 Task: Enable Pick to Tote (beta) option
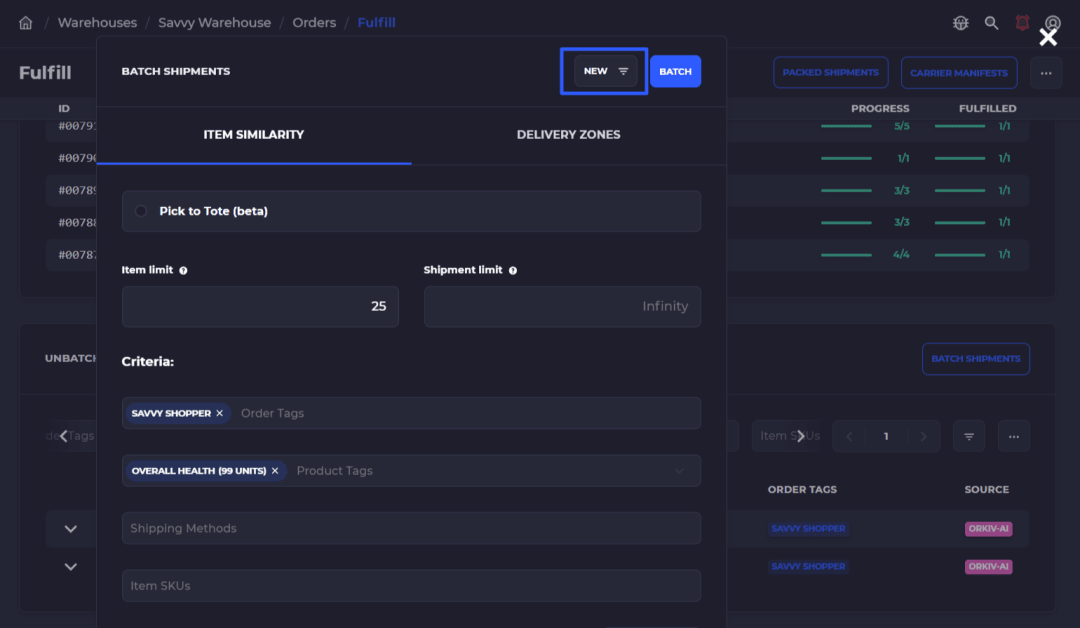click(x=141, y=211)
